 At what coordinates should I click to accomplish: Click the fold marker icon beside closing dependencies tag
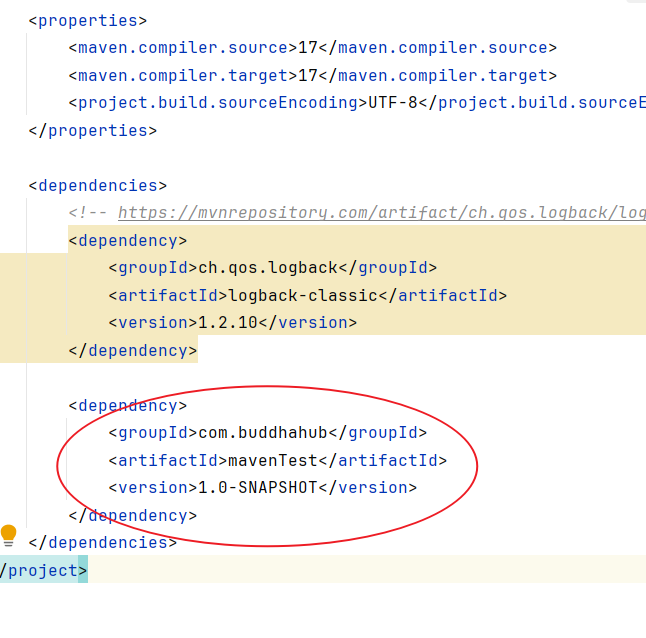9,547
